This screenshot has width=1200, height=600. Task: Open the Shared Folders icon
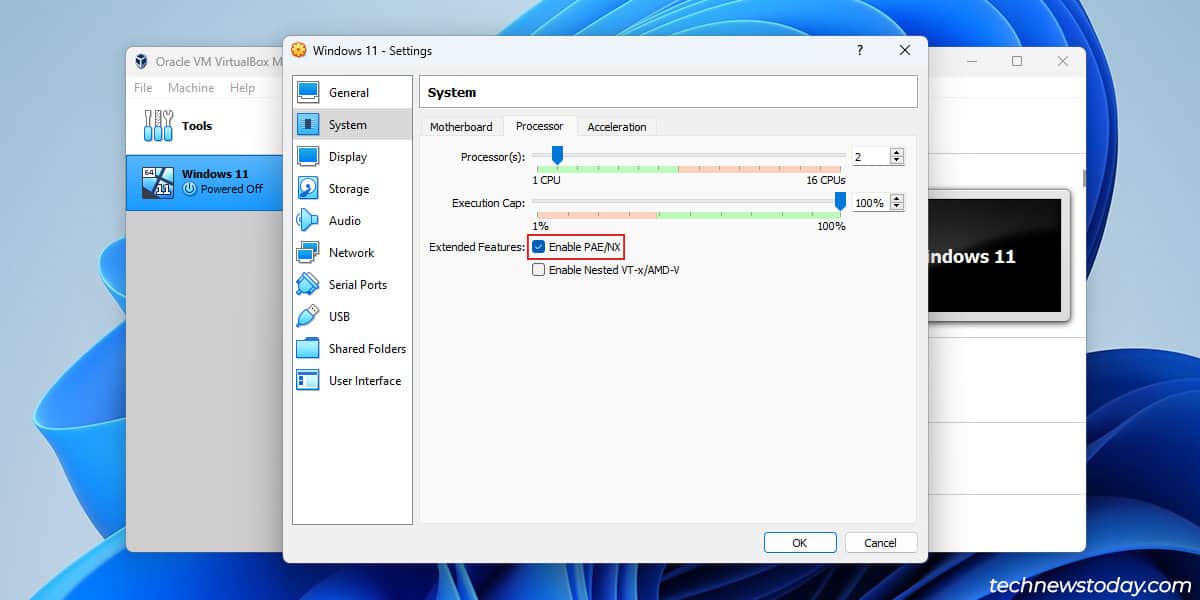point(308,348)
